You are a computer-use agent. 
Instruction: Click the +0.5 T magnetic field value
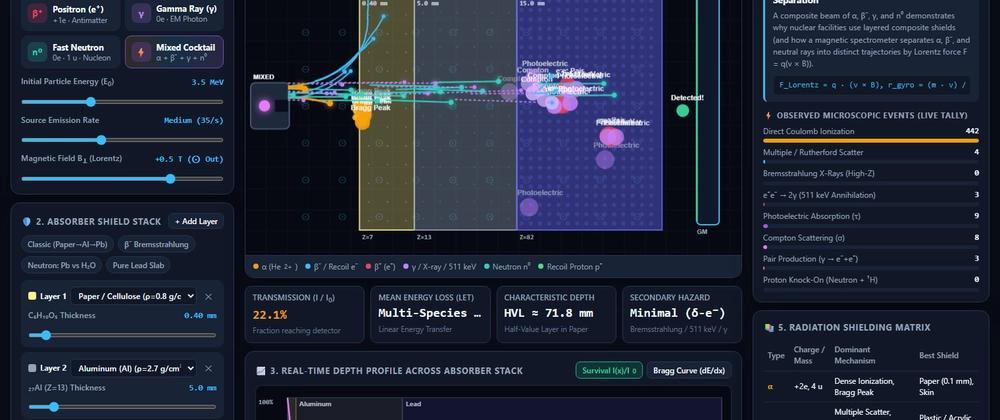189,159
